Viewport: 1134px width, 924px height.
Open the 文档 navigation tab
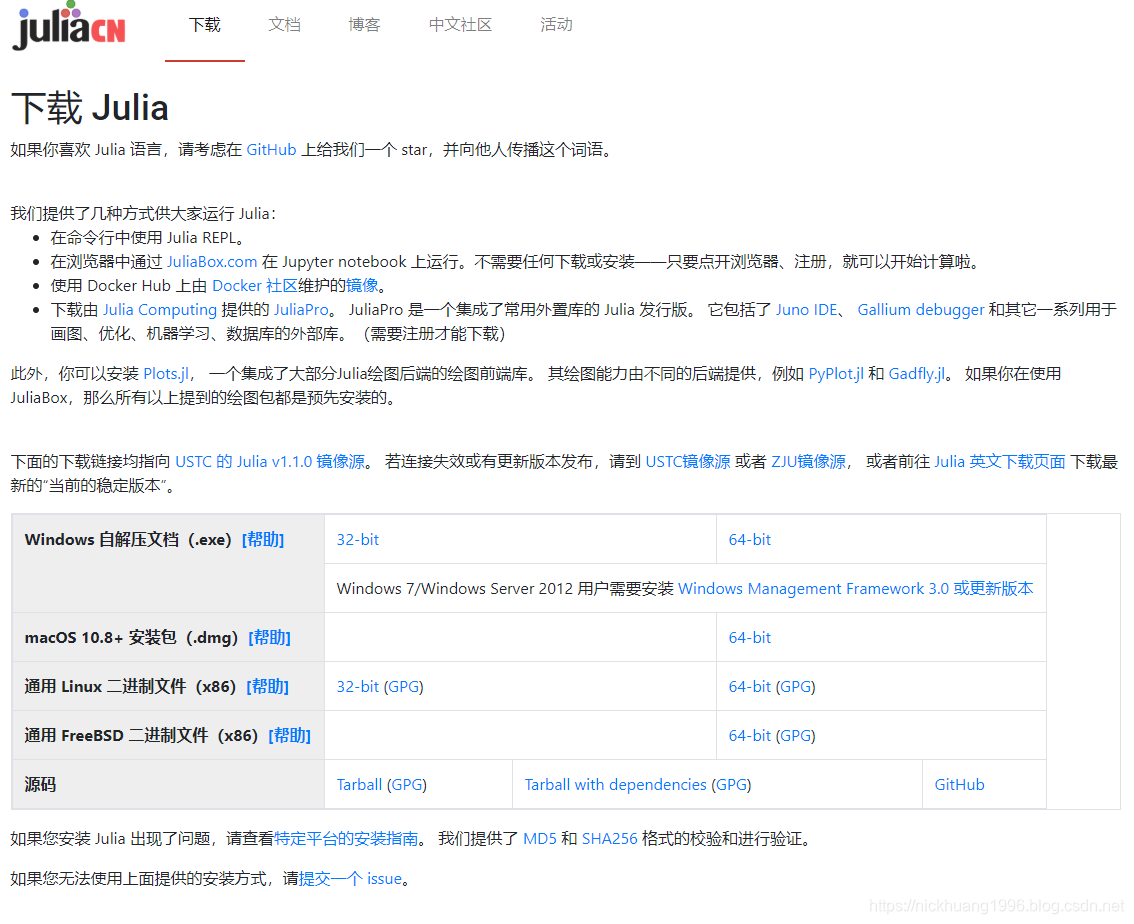tap(284, 25)
